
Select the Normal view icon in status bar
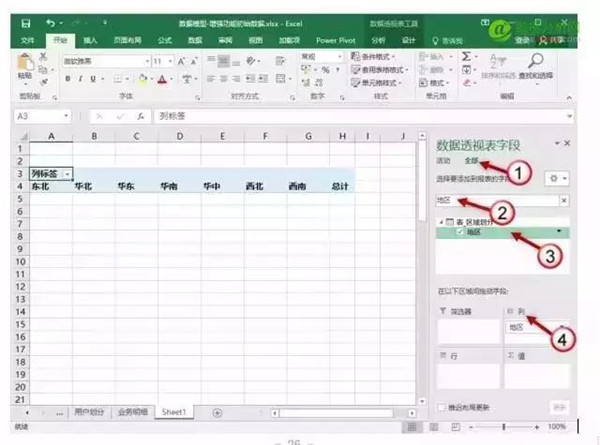(x=412, y=427)
